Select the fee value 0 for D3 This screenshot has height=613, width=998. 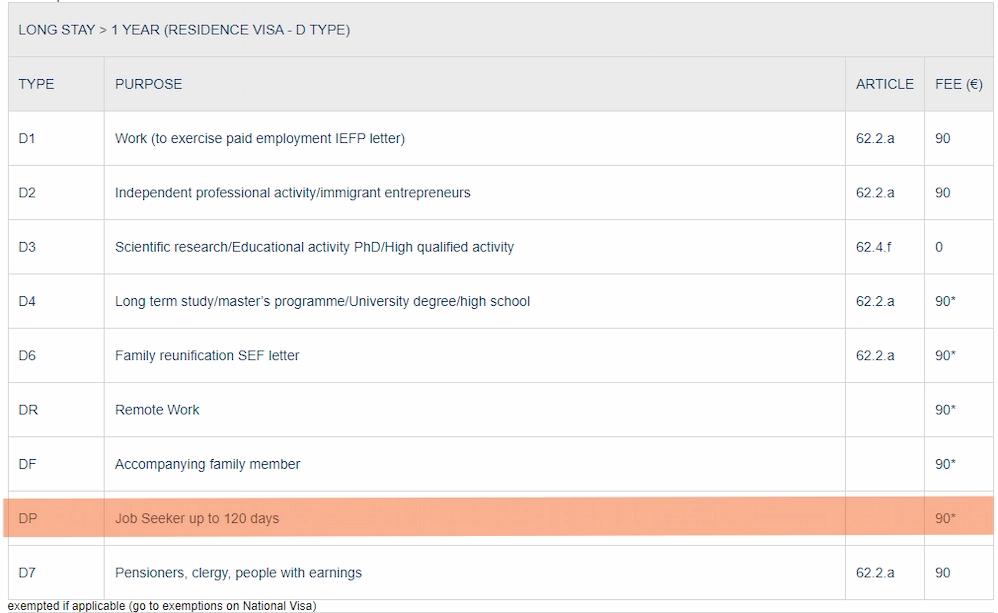pyautogui.click(x=939, y=247)
